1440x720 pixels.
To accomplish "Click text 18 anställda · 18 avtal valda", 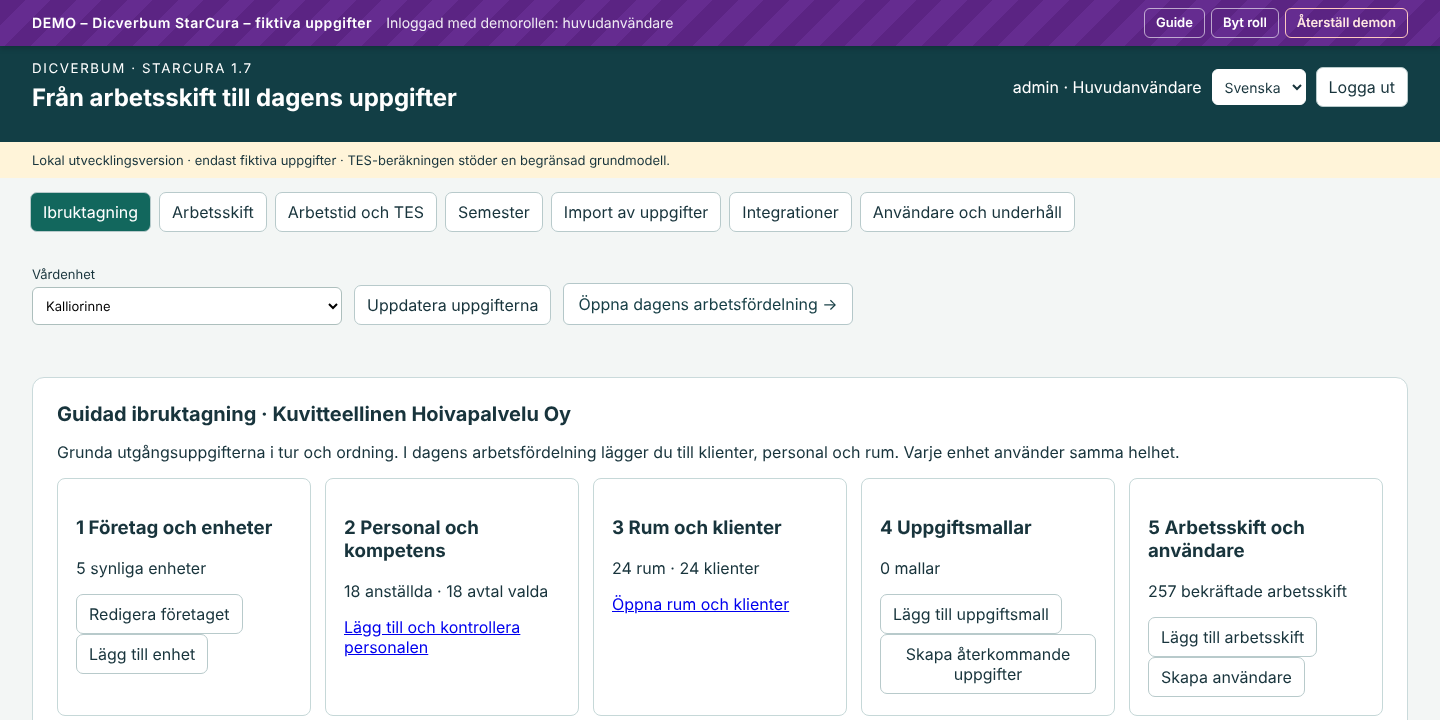I will pos(446,591).
